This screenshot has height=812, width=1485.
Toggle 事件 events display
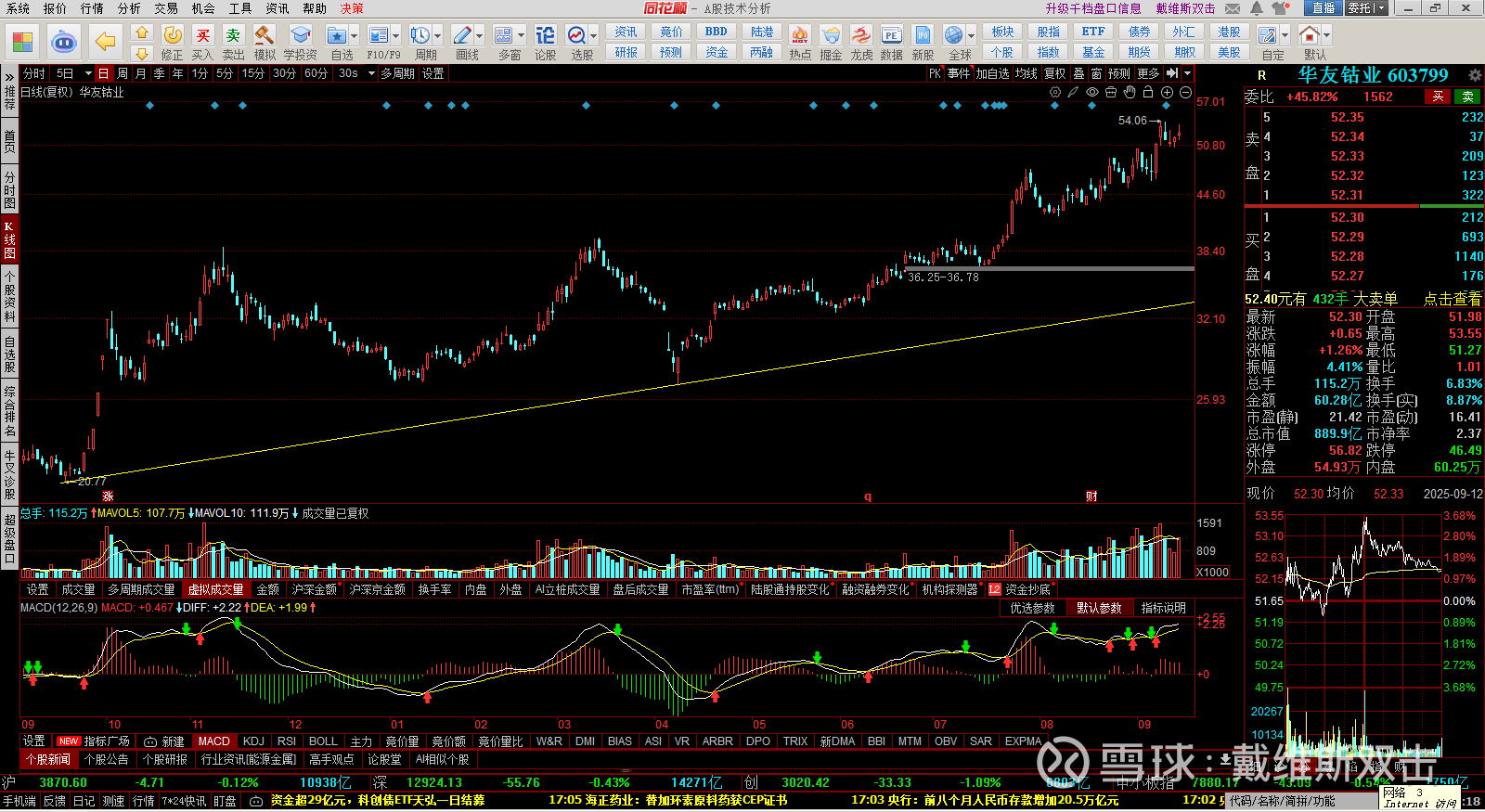(x=959, y=73)
